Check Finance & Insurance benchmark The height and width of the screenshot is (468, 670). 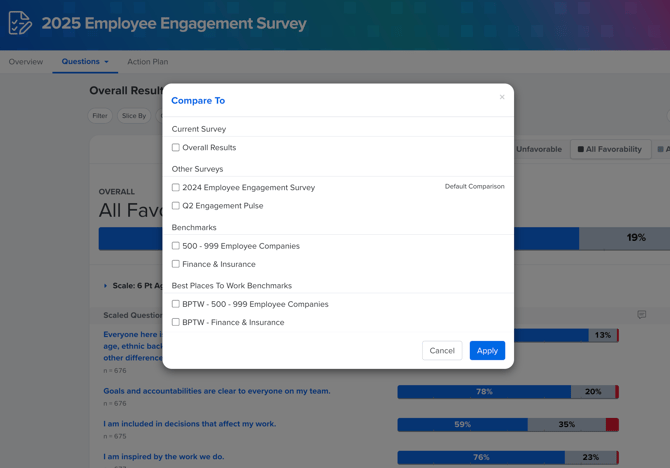pos(176,264)
